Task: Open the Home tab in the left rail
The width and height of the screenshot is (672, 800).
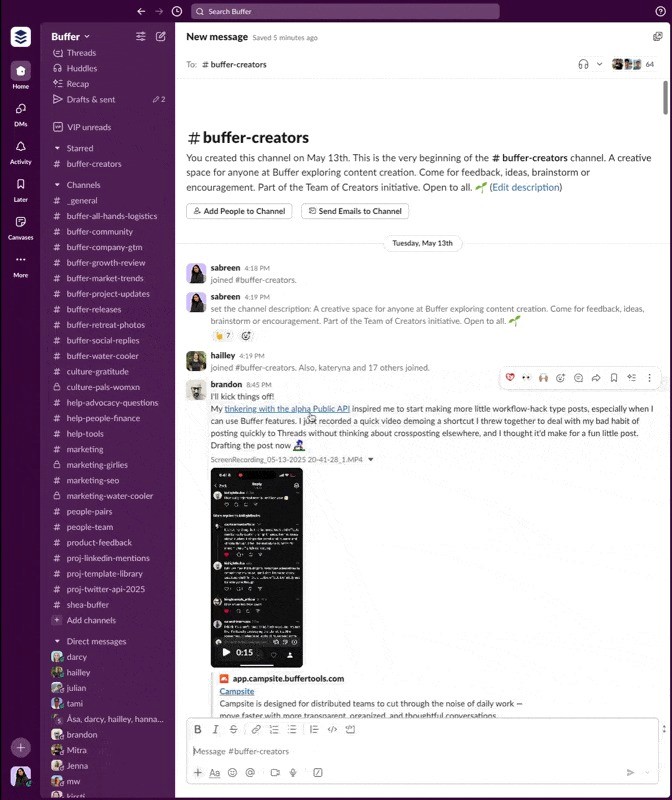Action: [x=20, y=76]
